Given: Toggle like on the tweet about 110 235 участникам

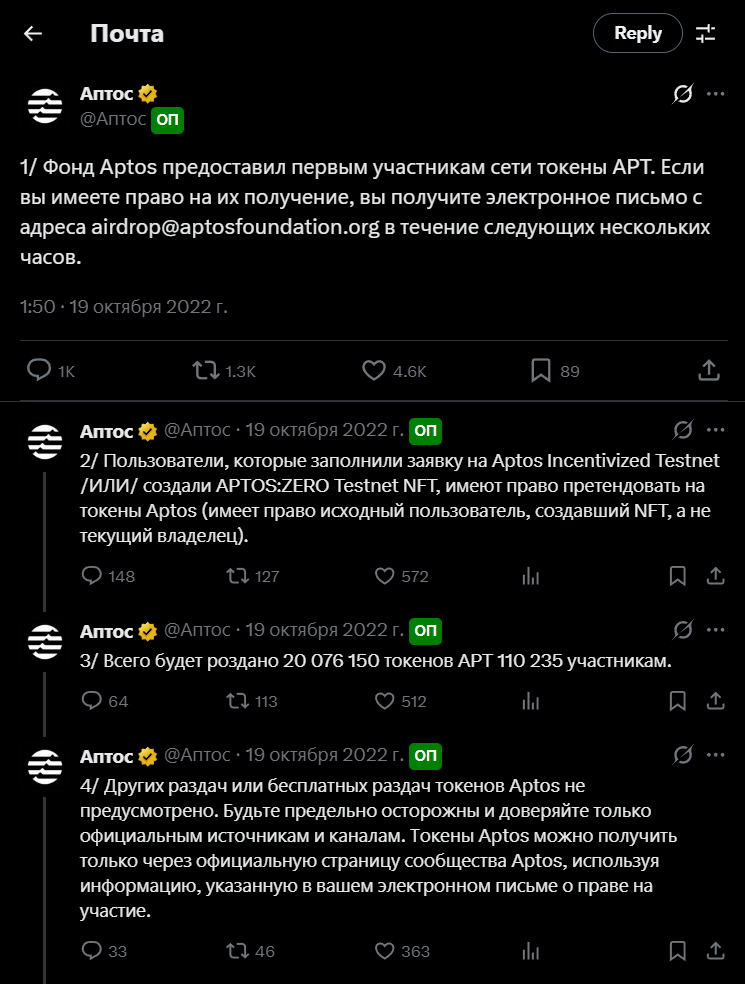Looking at the screenshot, I should (386, 701).
